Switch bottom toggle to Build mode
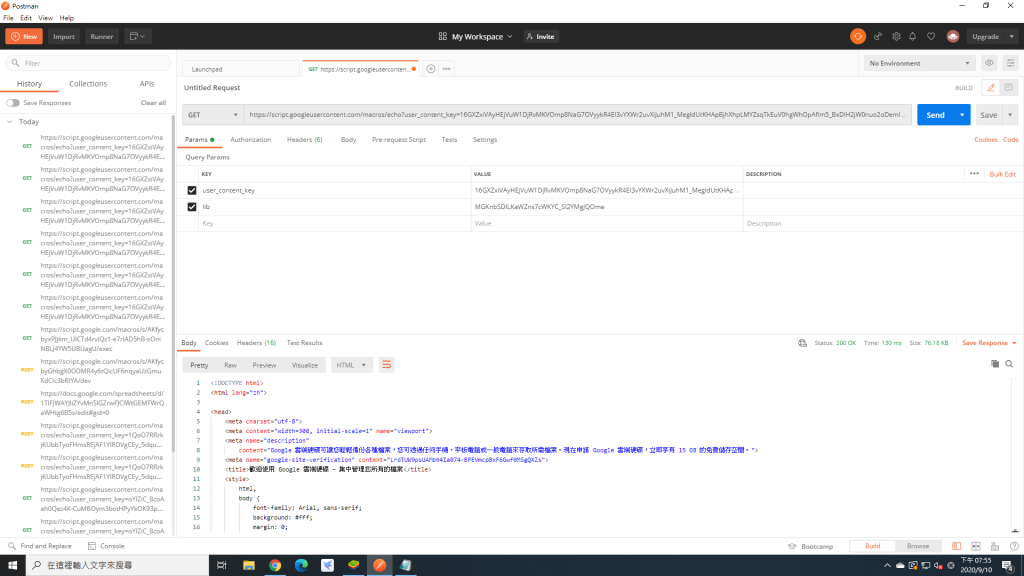Viewport: 1024px width, 576px height. tap(872, 546)
